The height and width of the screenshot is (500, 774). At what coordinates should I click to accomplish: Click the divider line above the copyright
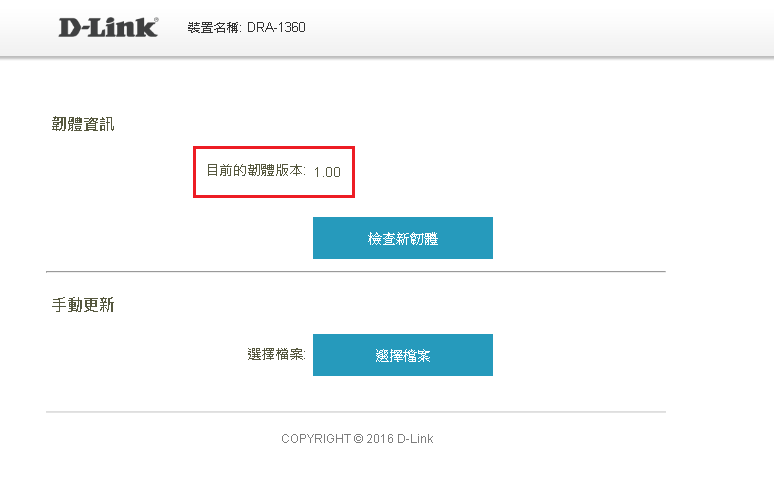tap(355, 412)
